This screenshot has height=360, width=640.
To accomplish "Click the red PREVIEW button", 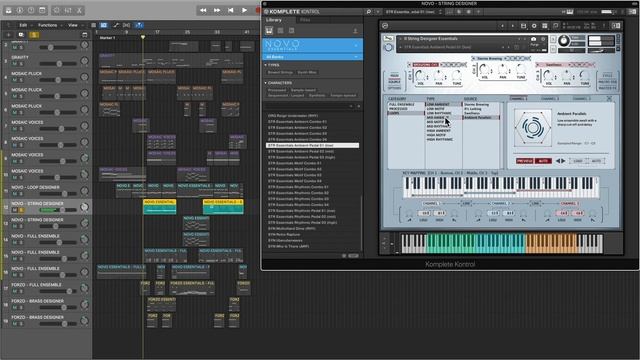I will [x=524, y=161].
